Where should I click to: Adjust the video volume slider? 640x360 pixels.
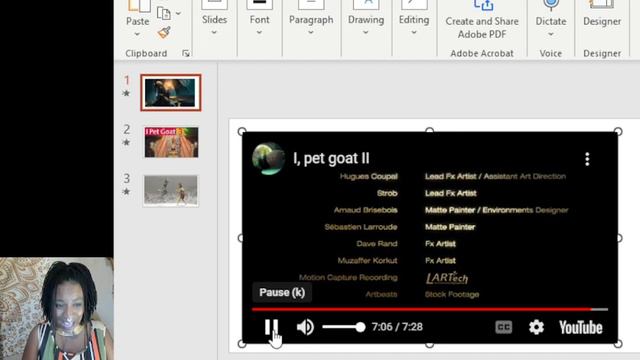click(344, 327)
